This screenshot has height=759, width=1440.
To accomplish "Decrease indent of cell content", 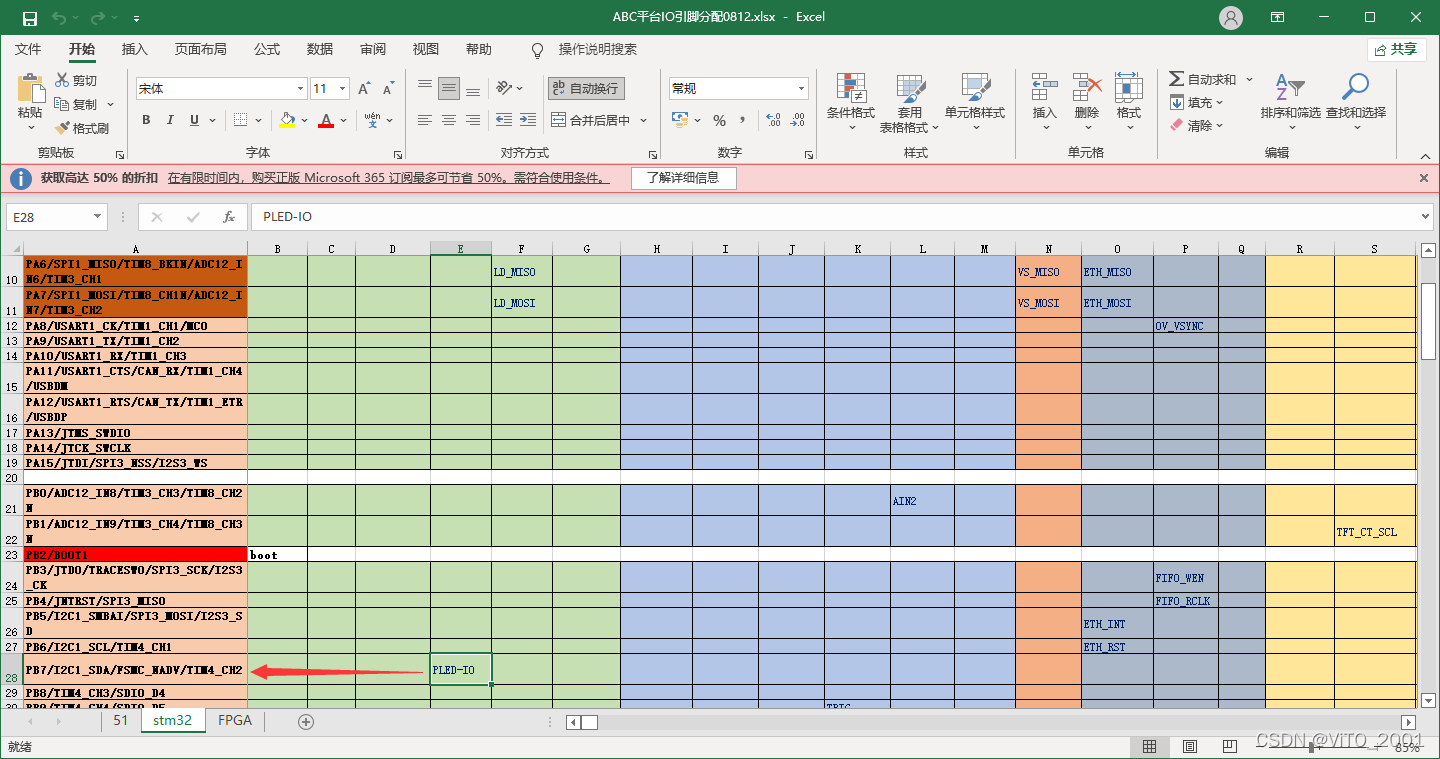I will (x=503, y=120).
